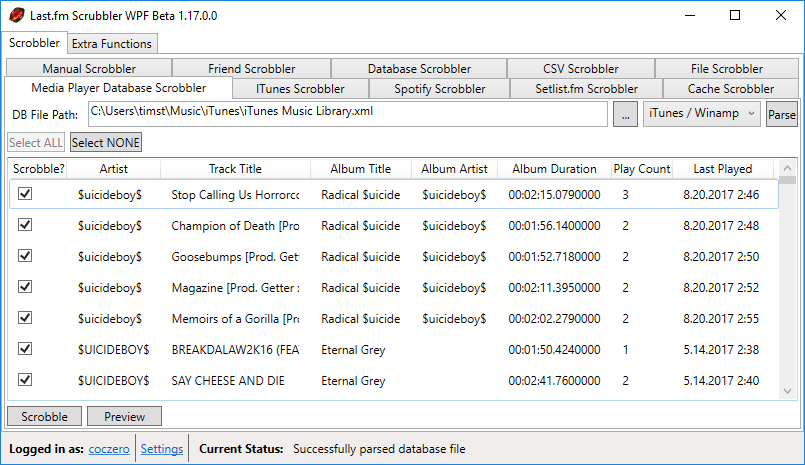Click the Last.fm Scrobbler app icon
The height and width of the screenshot is (465, 805).
(x=15, y=15)
